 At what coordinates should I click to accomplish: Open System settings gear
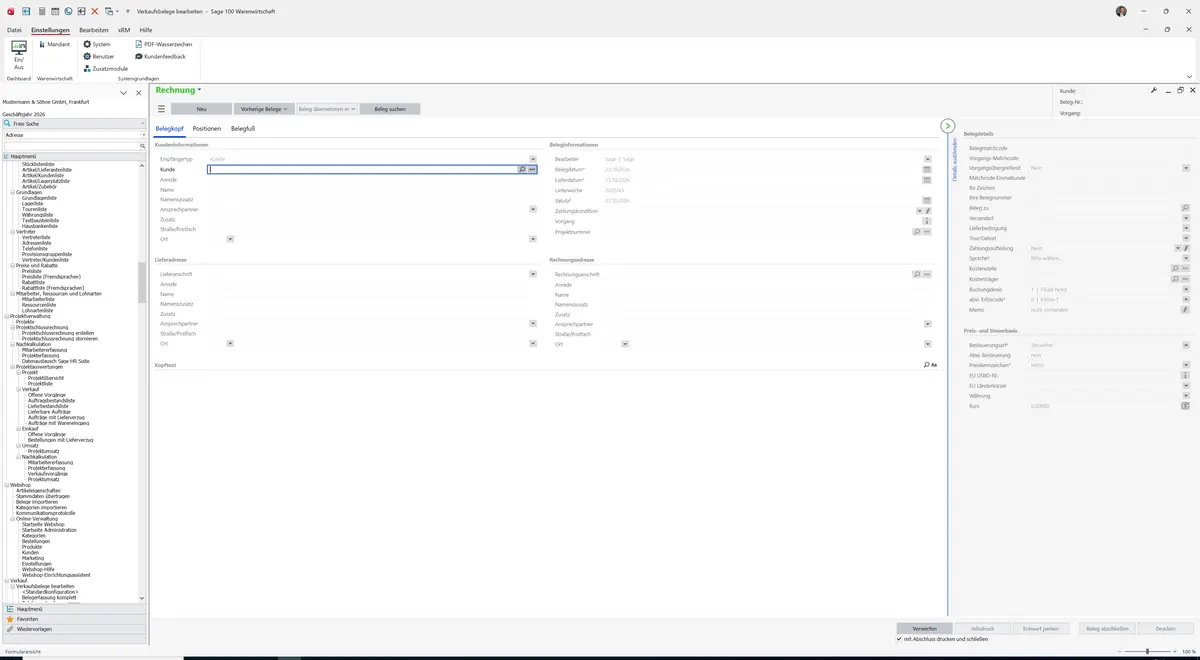tap(97, 45)
